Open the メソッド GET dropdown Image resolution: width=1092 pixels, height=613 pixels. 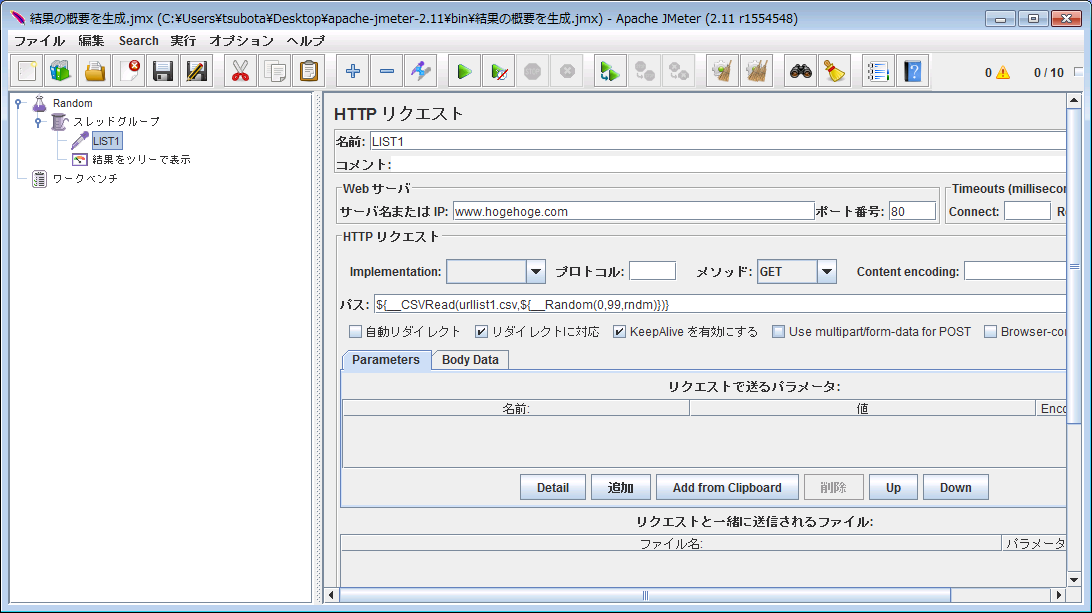(827, 272)
